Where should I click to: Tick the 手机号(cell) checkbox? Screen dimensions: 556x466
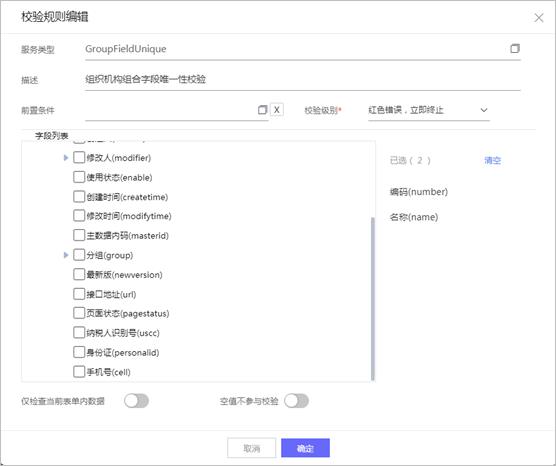(79, 372)
